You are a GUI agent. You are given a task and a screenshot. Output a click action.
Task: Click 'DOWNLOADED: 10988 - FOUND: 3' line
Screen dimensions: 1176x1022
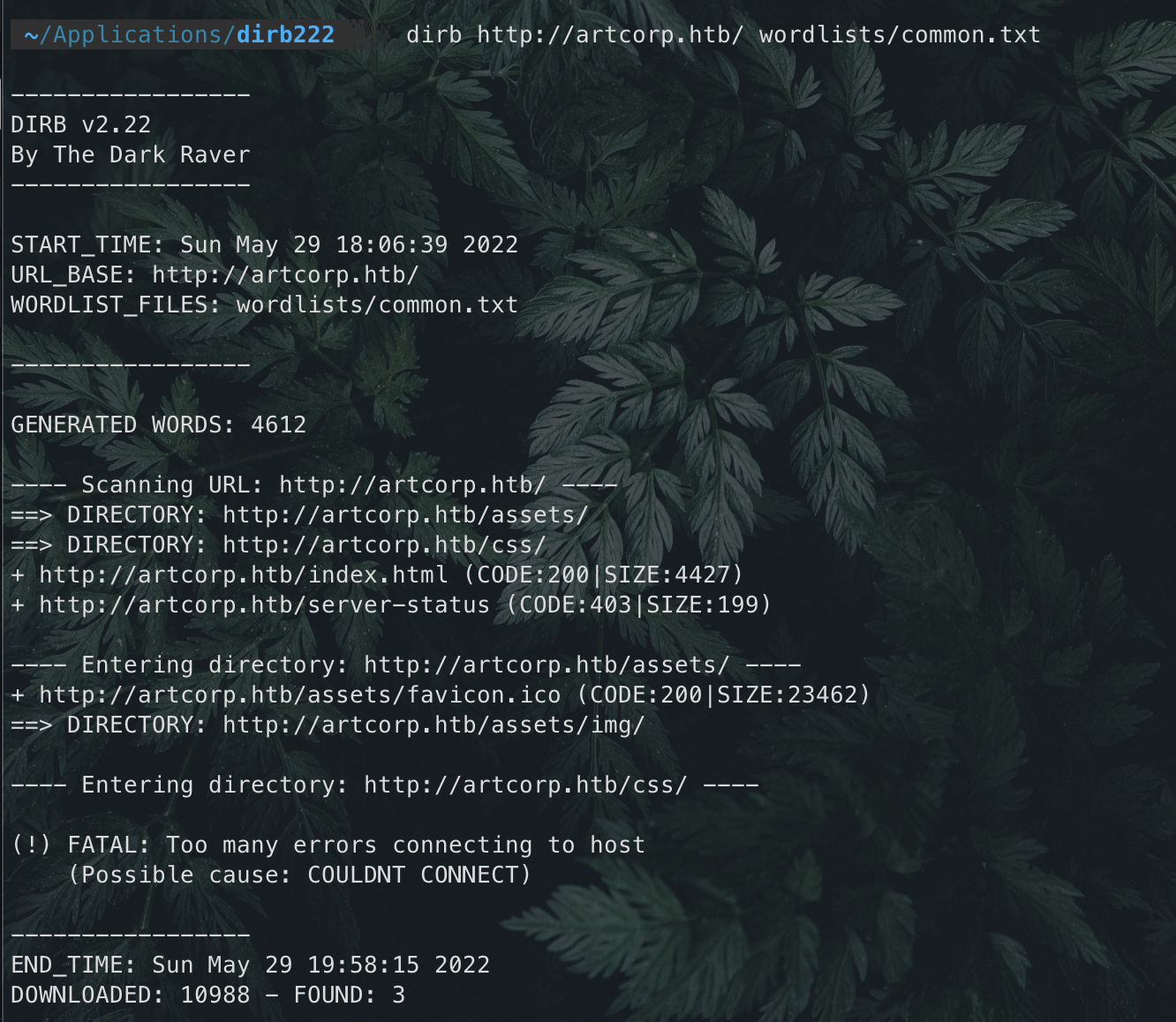(x=207, y=995)
